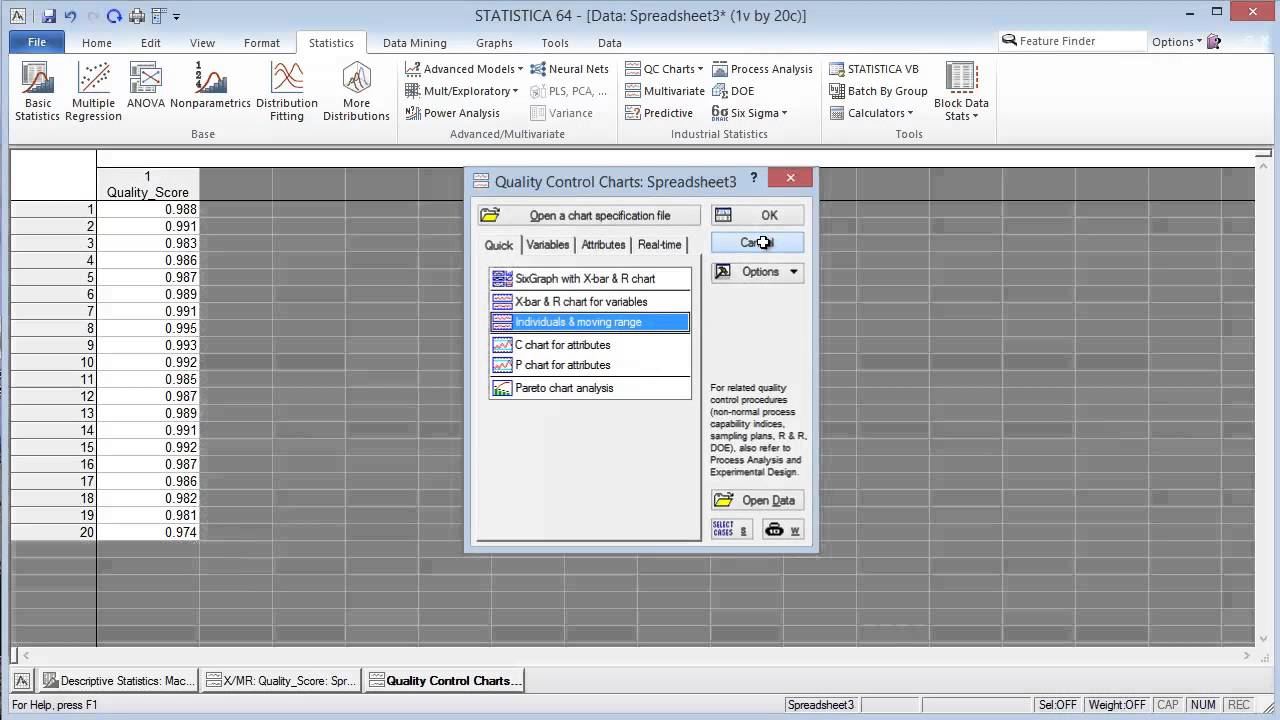Open the dialog Options dropdown button
The height and width of the screenshot is (720, 1280).
click(757, 272)
